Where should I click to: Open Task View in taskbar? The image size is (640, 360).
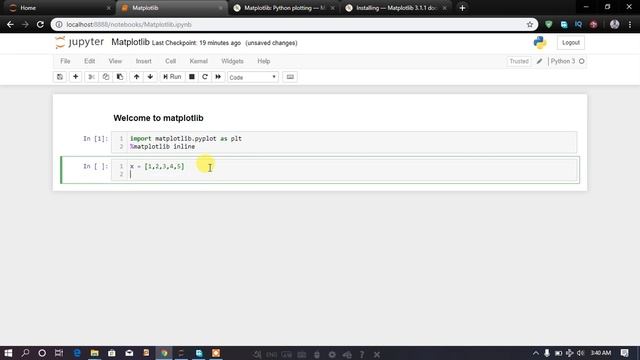pos(59,353)
